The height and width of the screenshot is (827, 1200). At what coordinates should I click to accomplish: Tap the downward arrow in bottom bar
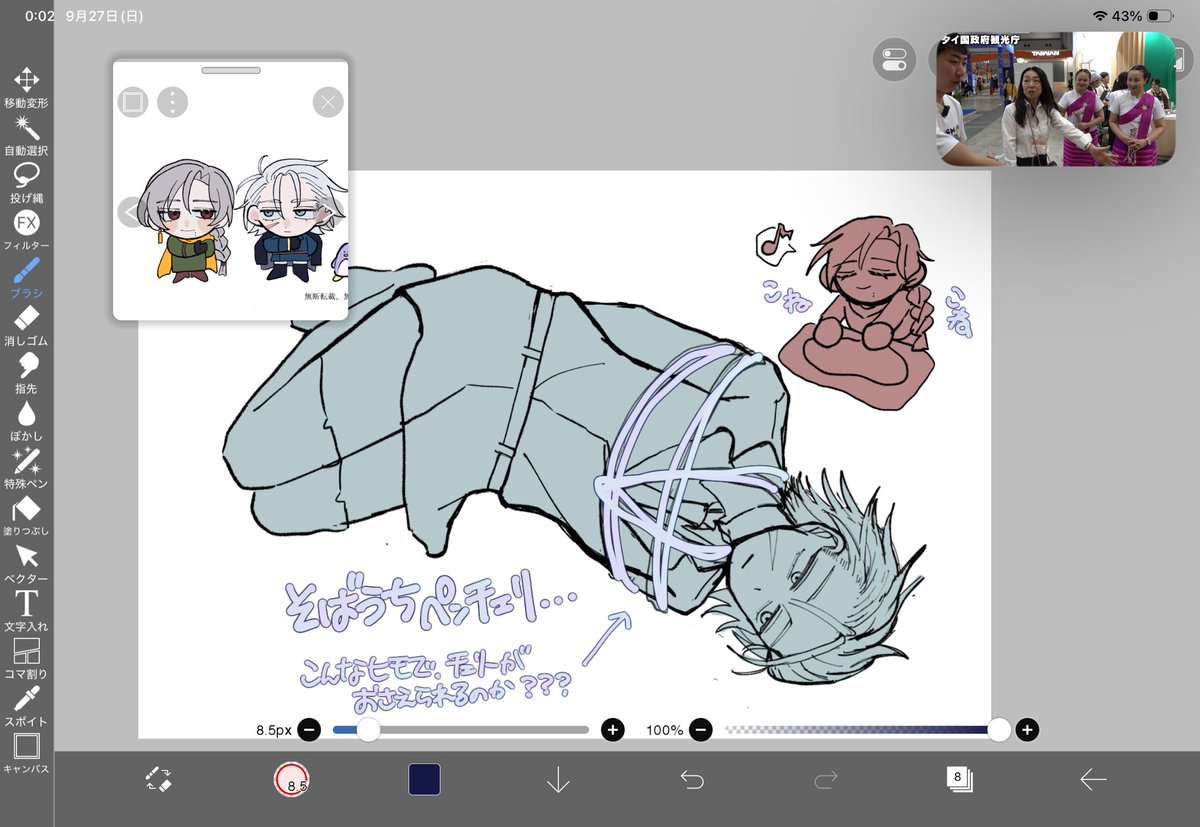(x=558, y=780)
